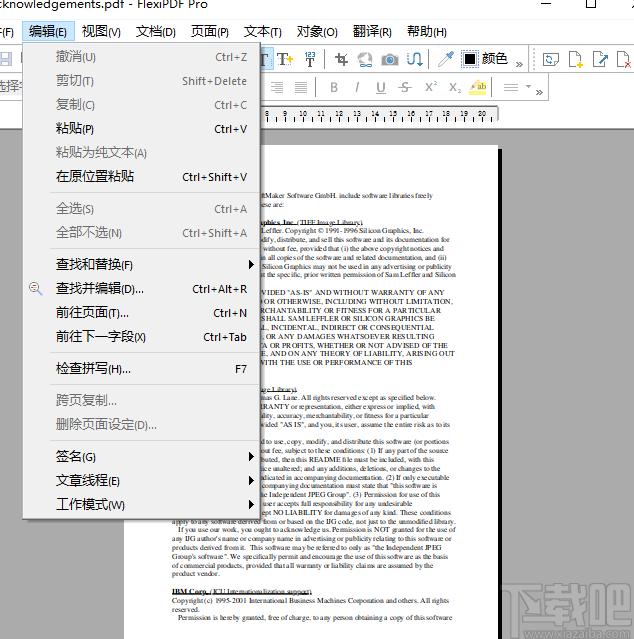The width and height of the screenshot is (634, 639).
Task: Expand the formatting toolbar overflow chevron
Action: click(539, 92)
